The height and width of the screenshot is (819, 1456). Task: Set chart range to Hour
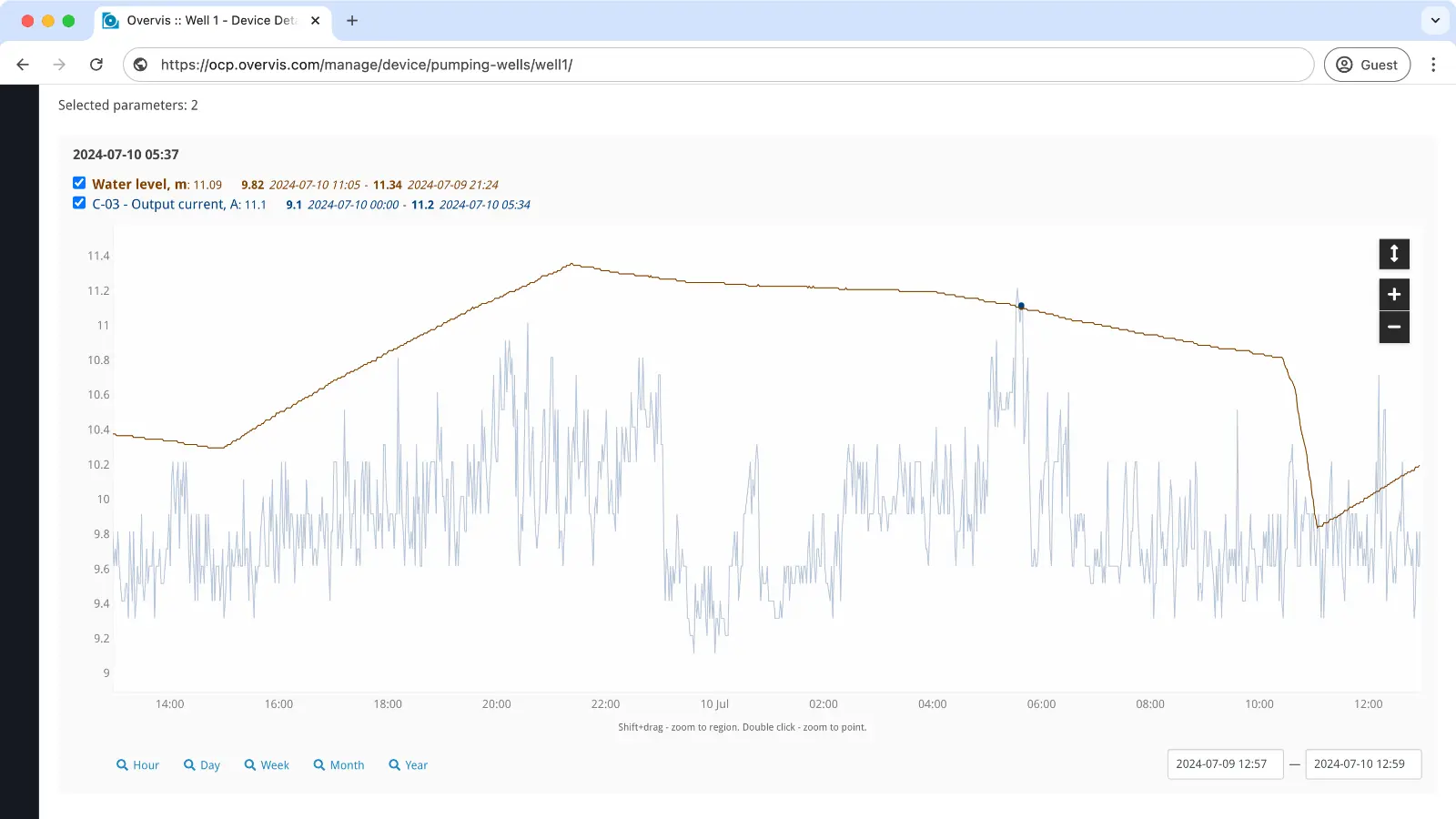pyautogui.click(x=137, y=765)
